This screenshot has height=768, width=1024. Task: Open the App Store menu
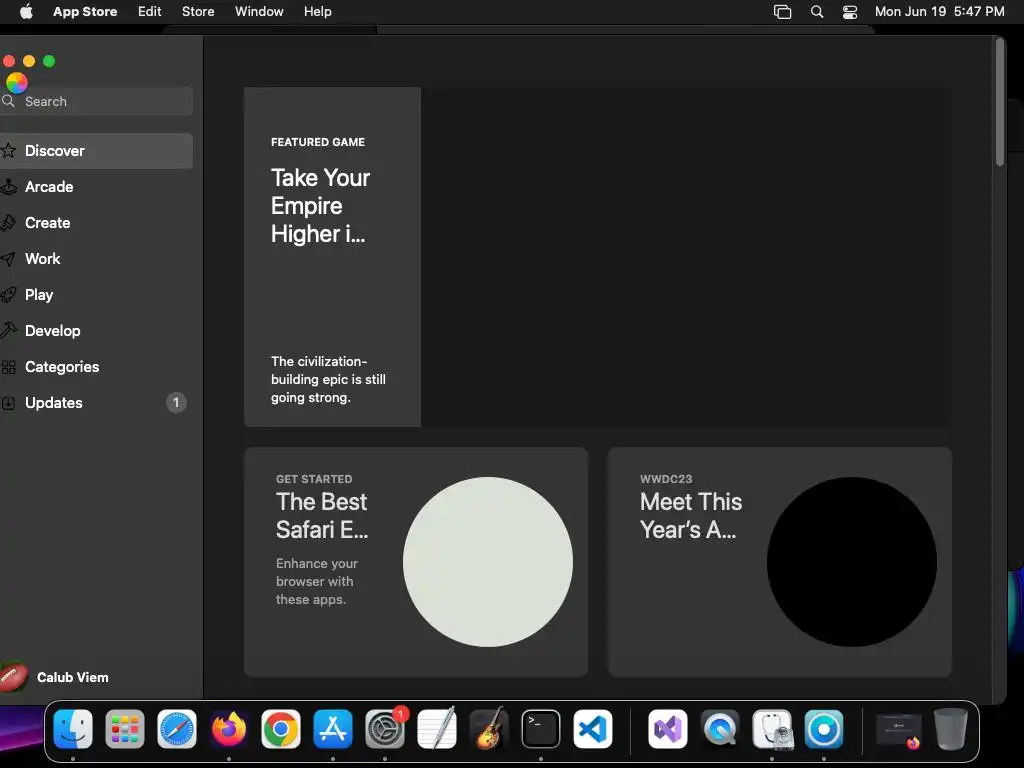tap(85, 12)
